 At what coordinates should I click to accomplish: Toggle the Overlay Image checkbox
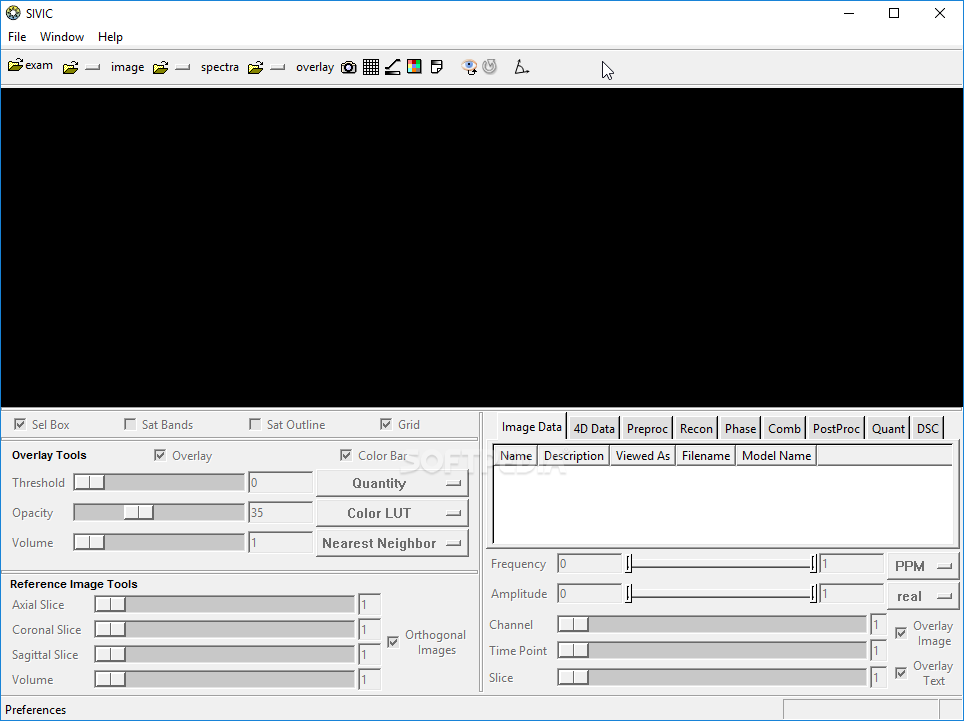(x=901, y=633)
